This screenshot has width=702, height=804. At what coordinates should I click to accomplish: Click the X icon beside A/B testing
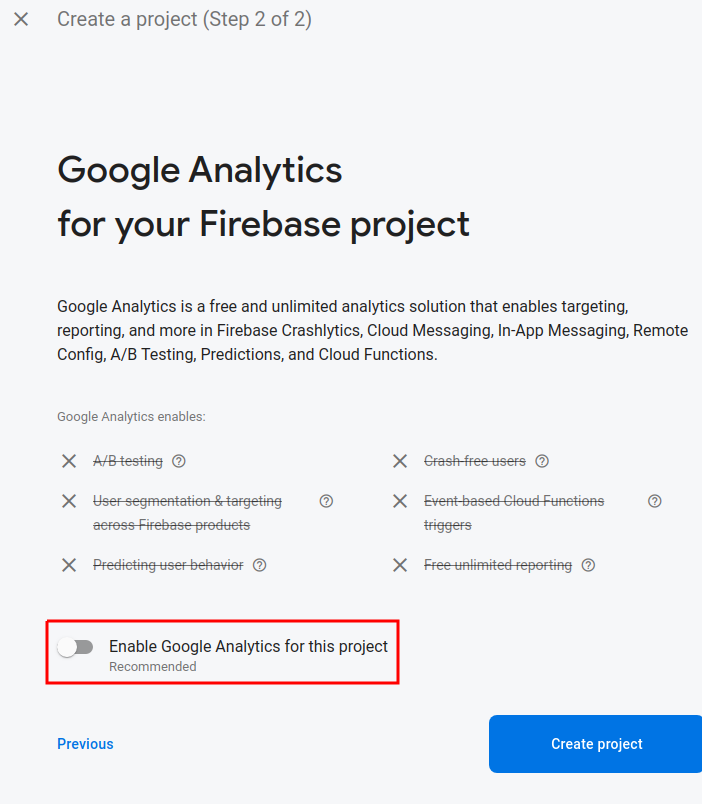69,461
